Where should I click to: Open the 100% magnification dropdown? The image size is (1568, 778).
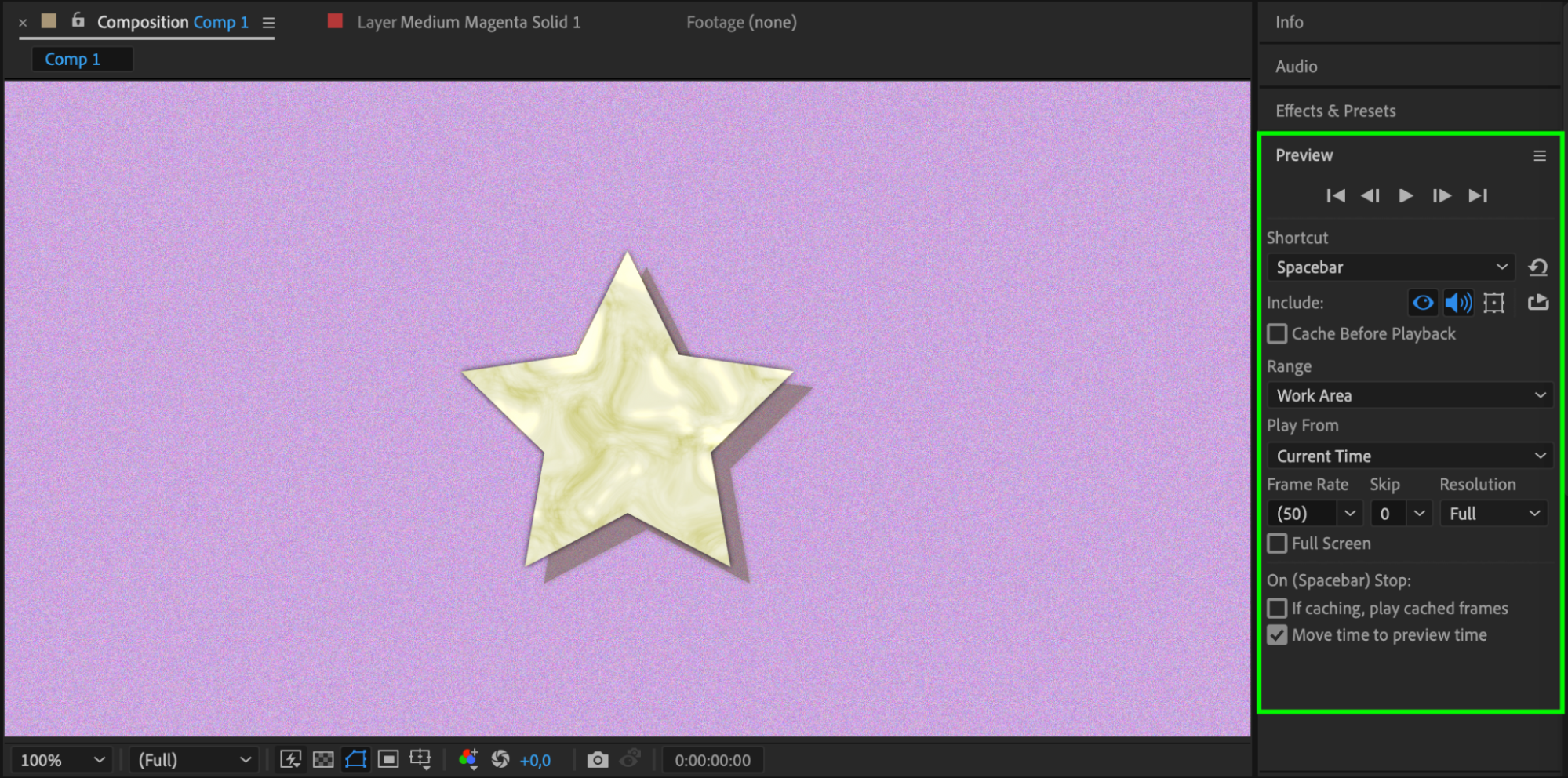point(62,760)
